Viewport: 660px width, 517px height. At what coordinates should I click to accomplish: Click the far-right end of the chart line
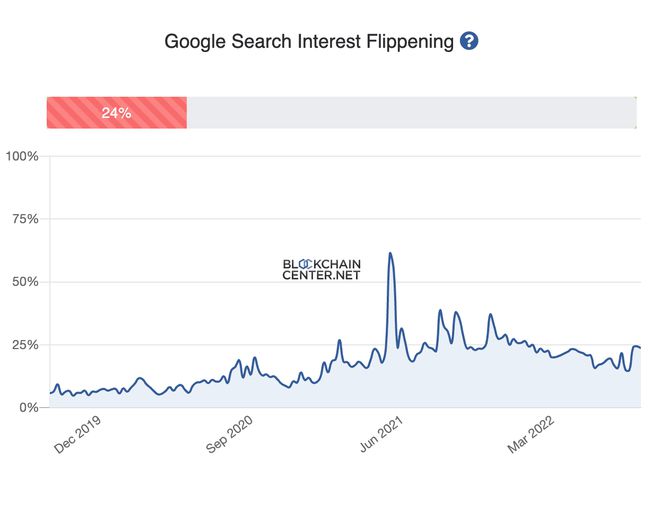640,348
